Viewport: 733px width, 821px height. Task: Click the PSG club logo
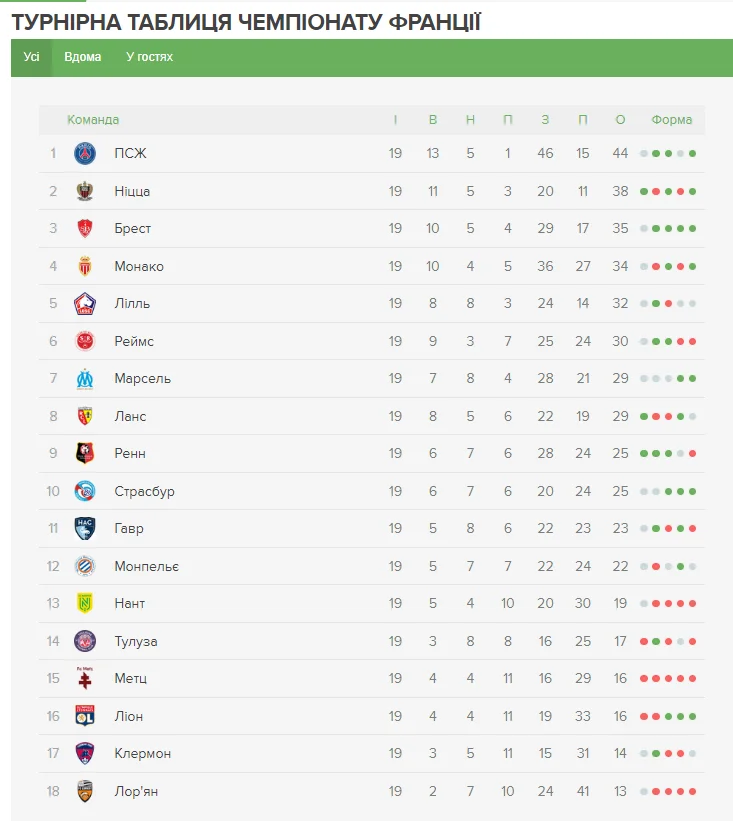[x=85, y=153]
